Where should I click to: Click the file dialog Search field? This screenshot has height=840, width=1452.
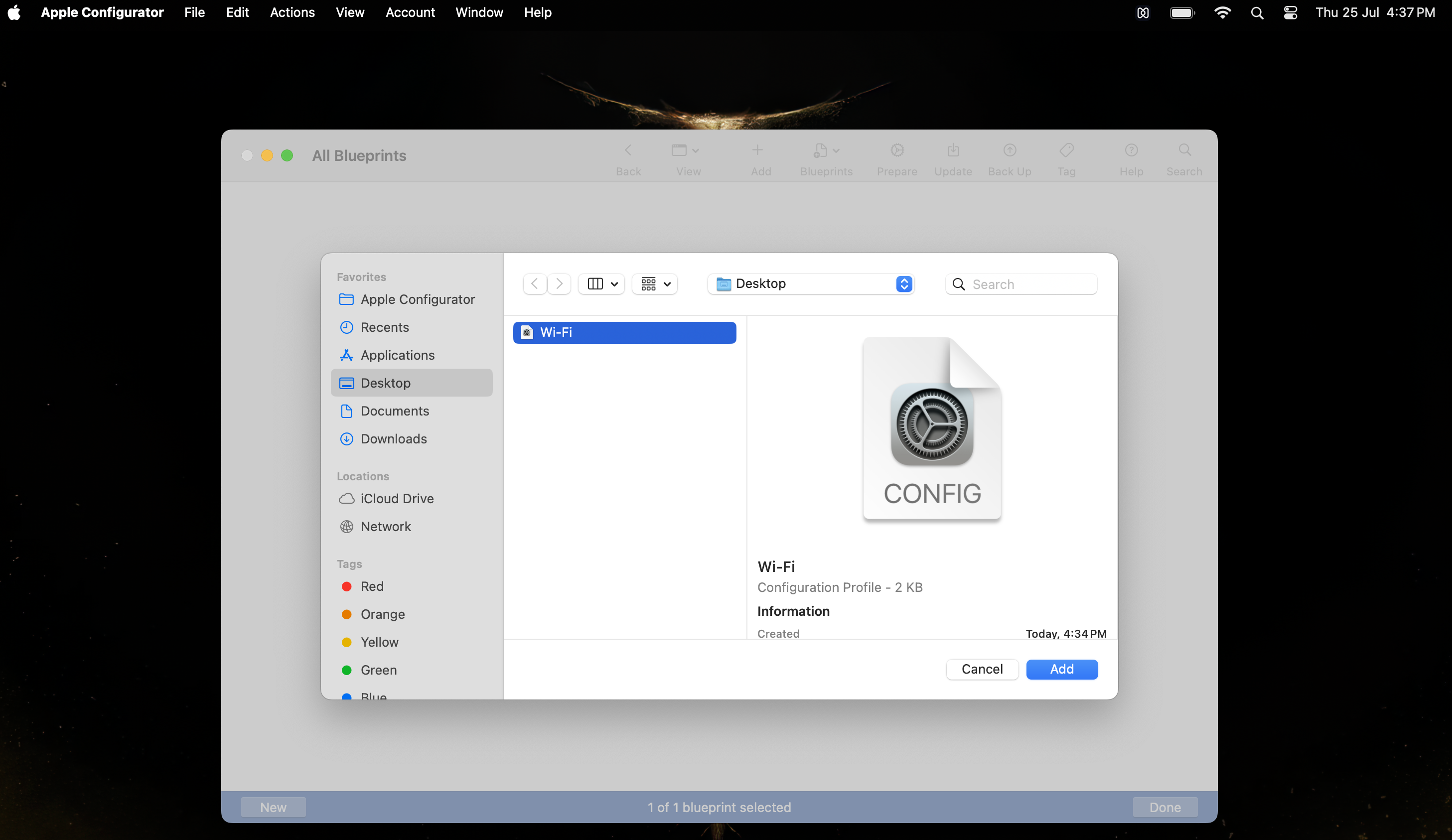point(1021,284)
